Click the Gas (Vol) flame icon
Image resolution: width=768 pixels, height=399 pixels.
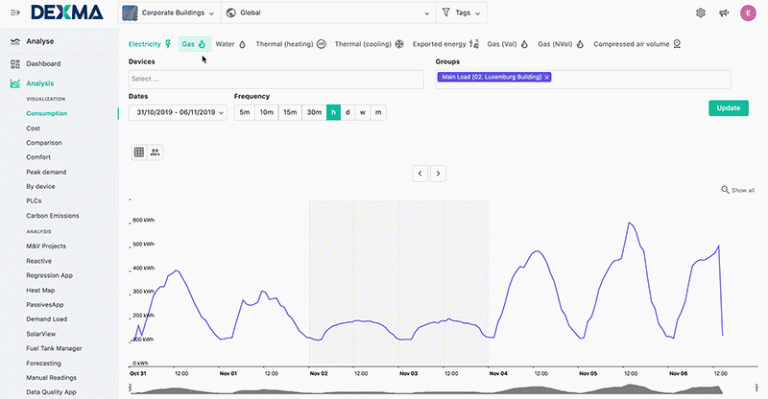tap(524, 44)
